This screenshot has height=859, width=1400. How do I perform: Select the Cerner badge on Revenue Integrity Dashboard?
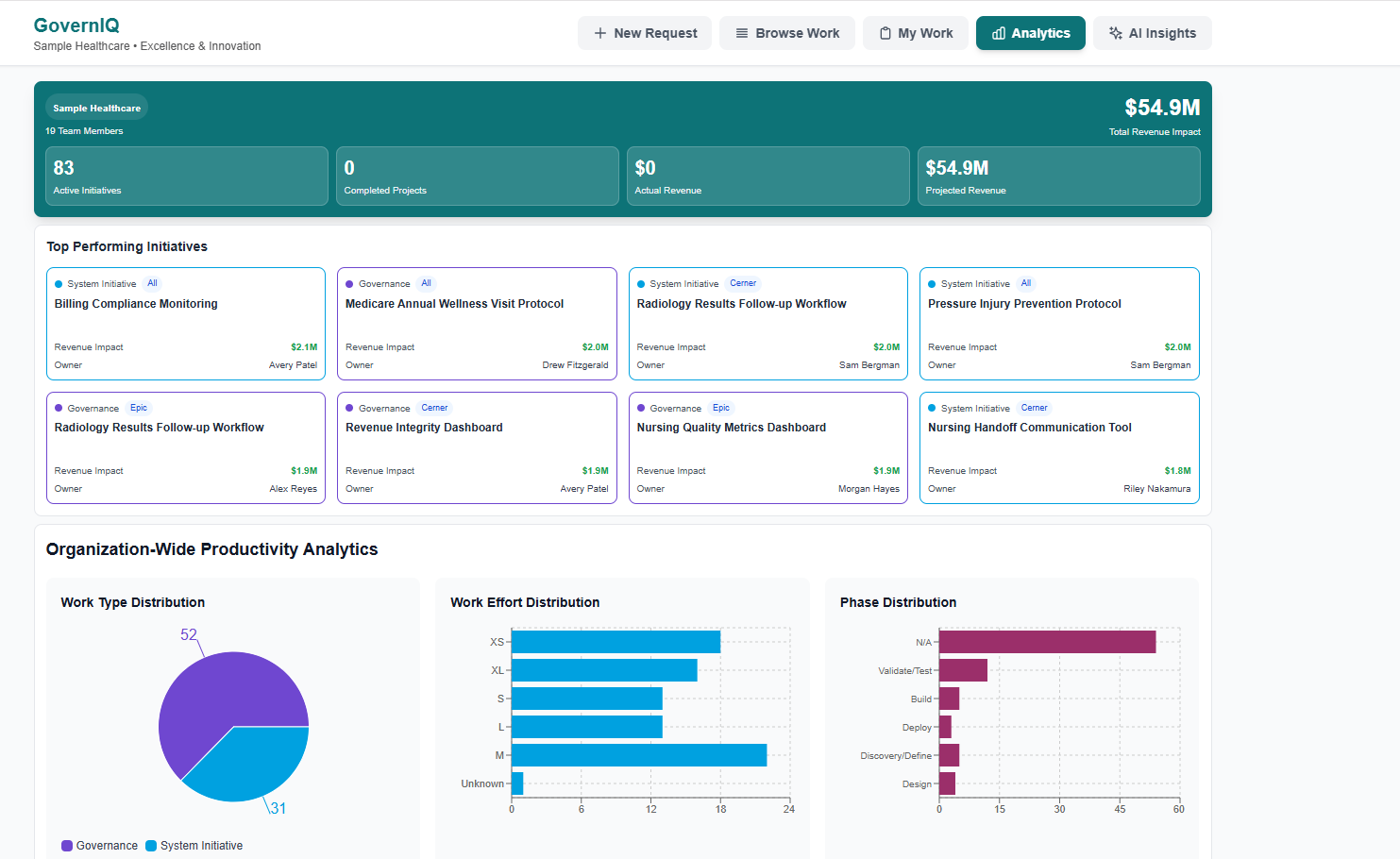tap(434, 407)
